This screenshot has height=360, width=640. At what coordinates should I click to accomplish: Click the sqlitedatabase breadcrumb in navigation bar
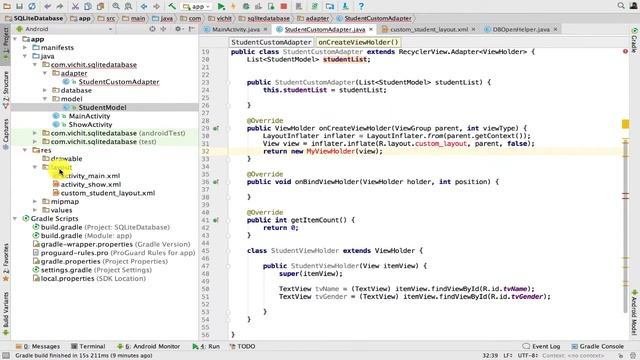tap(268, 18)
